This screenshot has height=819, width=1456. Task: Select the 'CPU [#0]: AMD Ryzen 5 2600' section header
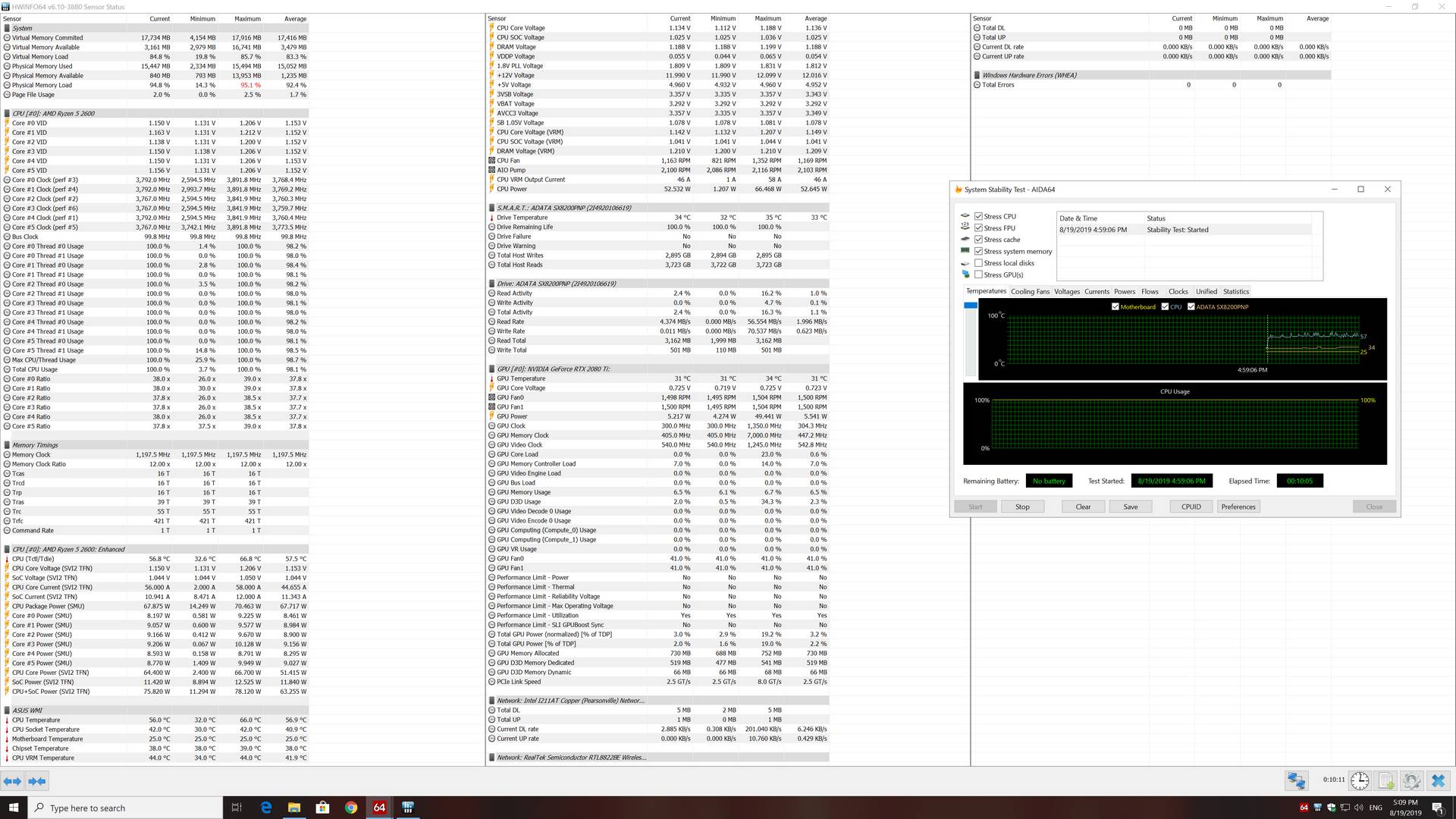pyautogui.click(x=155, y=114)
